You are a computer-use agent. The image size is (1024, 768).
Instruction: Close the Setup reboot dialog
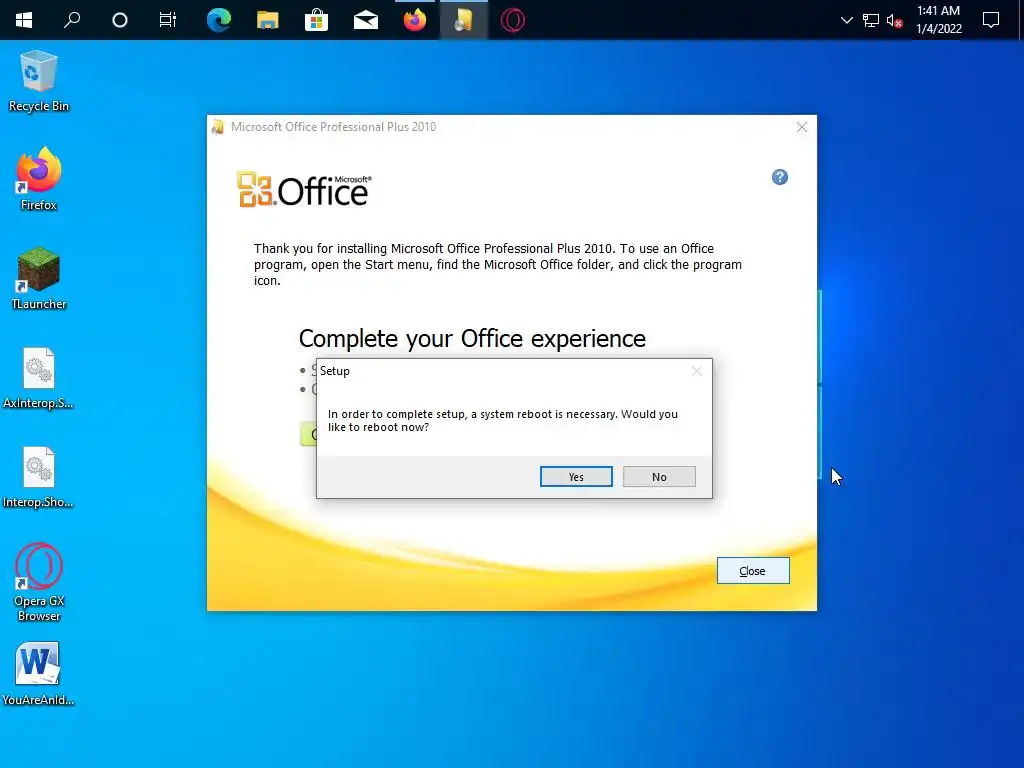(x=697, y=371)
